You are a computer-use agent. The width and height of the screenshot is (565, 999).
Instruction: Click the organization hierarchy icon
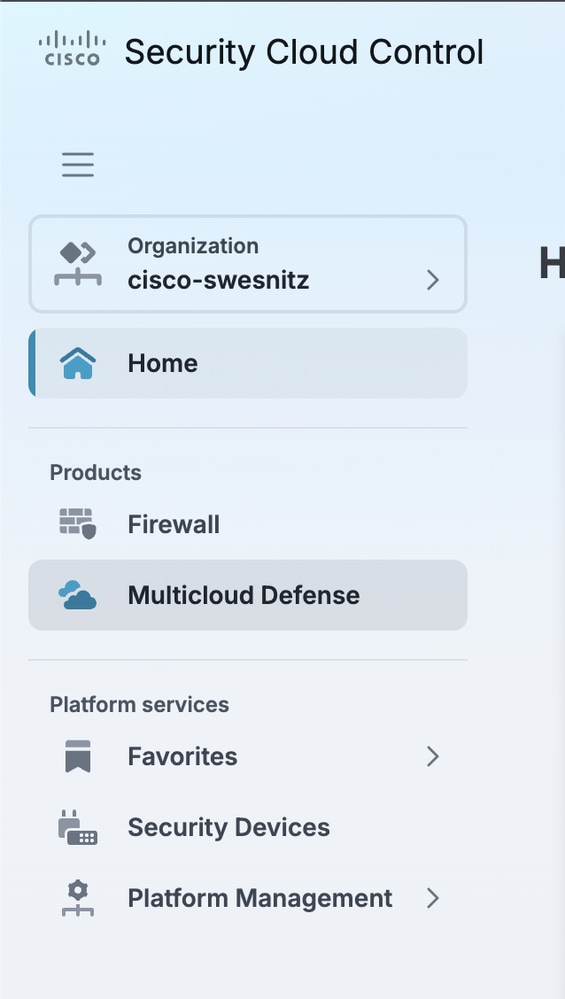click(78, 264)
